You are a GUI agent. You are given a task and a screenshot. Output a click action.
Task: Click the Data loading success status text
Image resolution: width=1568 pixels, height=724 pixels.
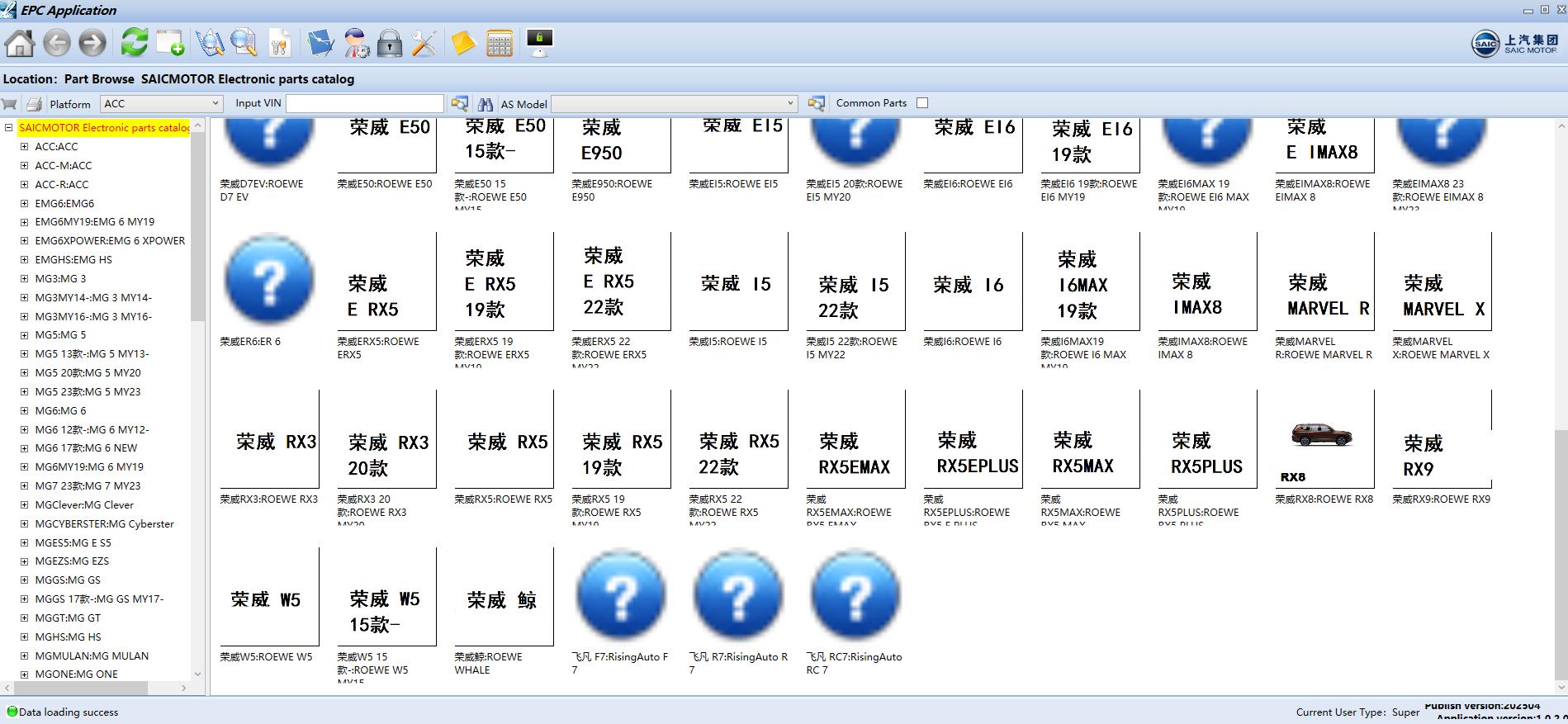[x=69, y=712]
